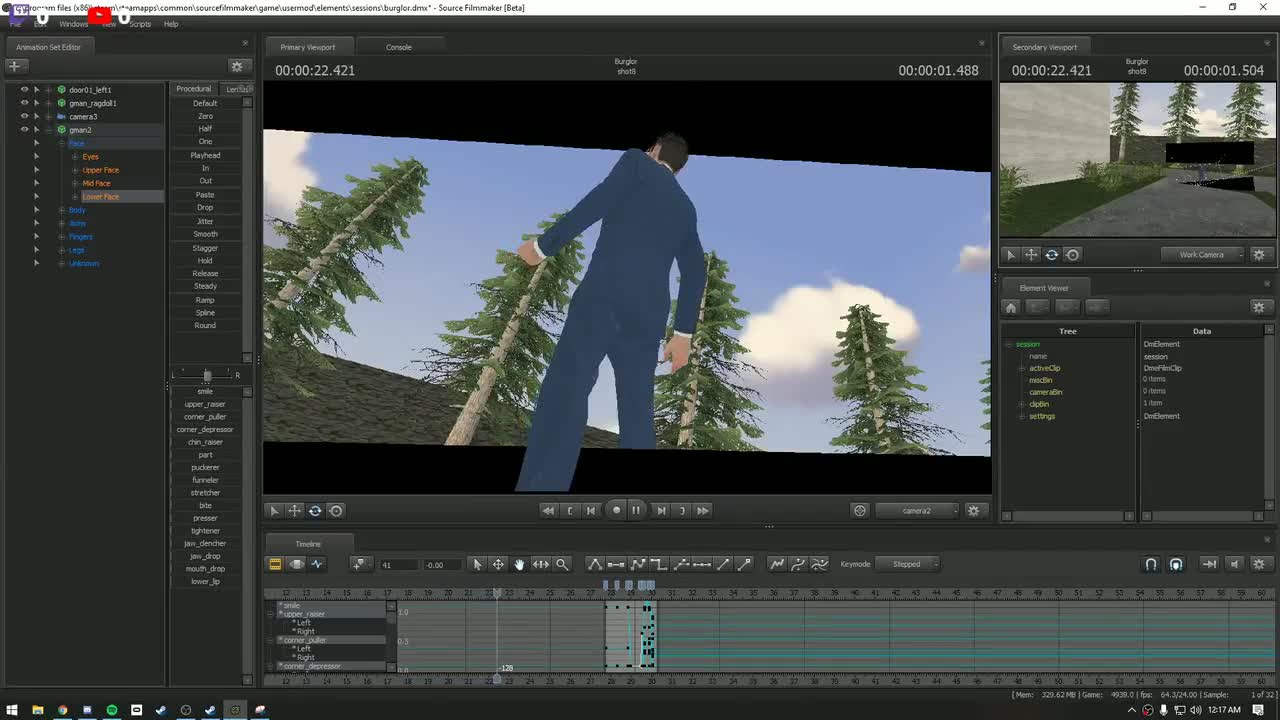1280x720 pixels.
Task: Select the timeline zoom magnifier tool
Action: (x=562, y=564)
